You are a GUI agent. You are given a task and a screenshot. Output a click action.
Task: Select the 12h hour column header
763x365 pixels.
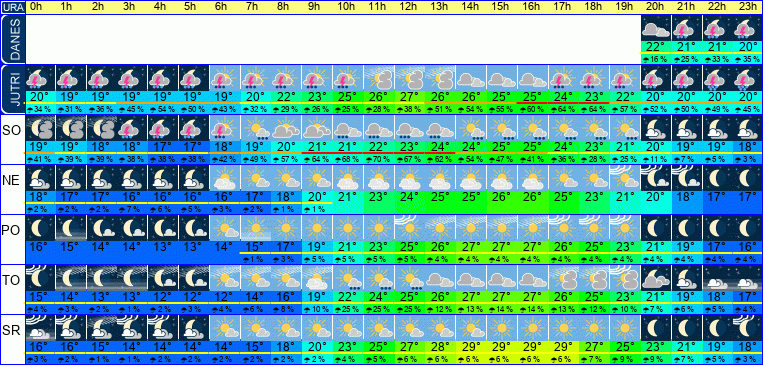click(410, 7)
